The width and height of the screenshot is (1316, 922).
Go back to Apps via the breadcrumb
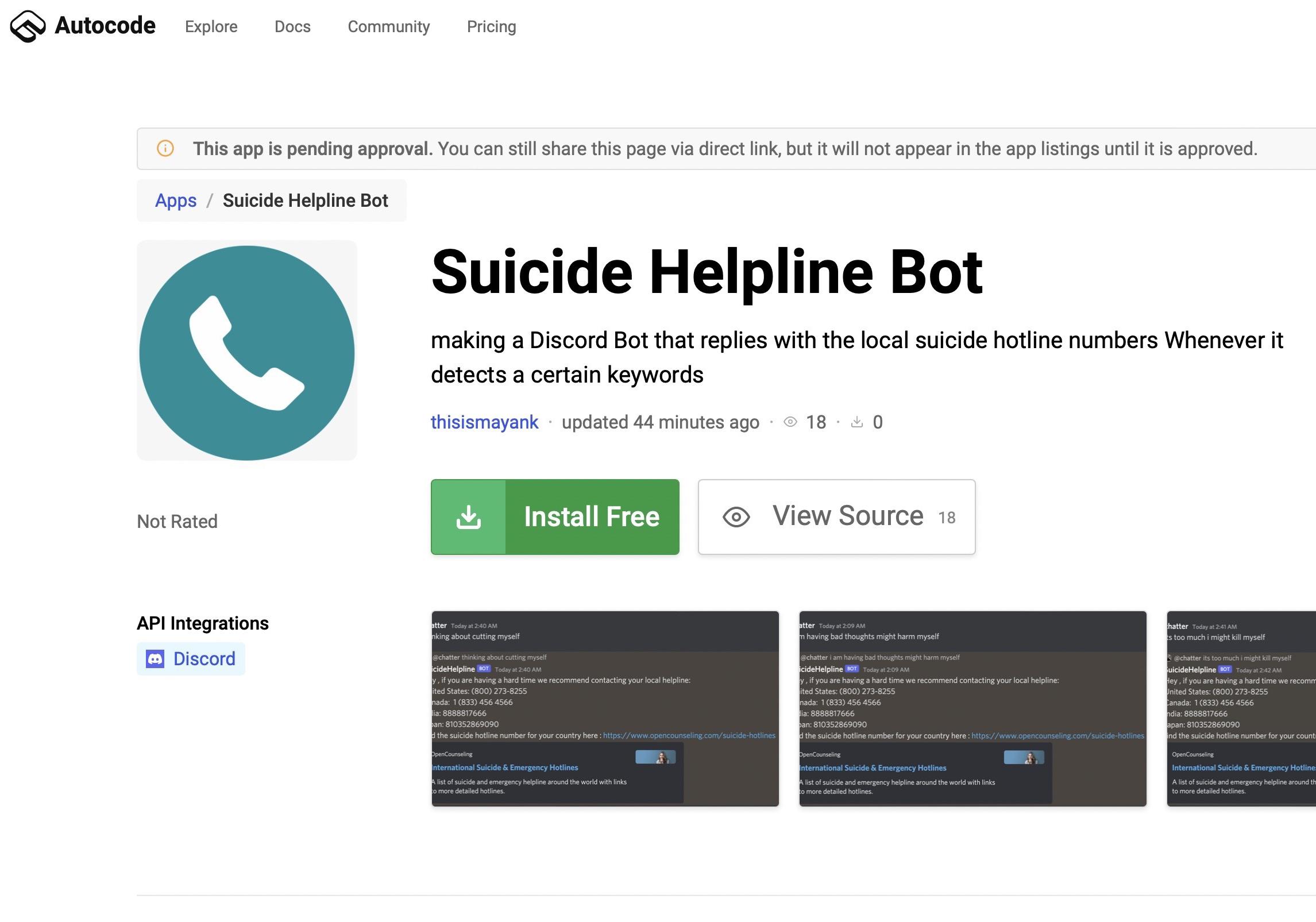pyautogui.click(x=176, y=200)
